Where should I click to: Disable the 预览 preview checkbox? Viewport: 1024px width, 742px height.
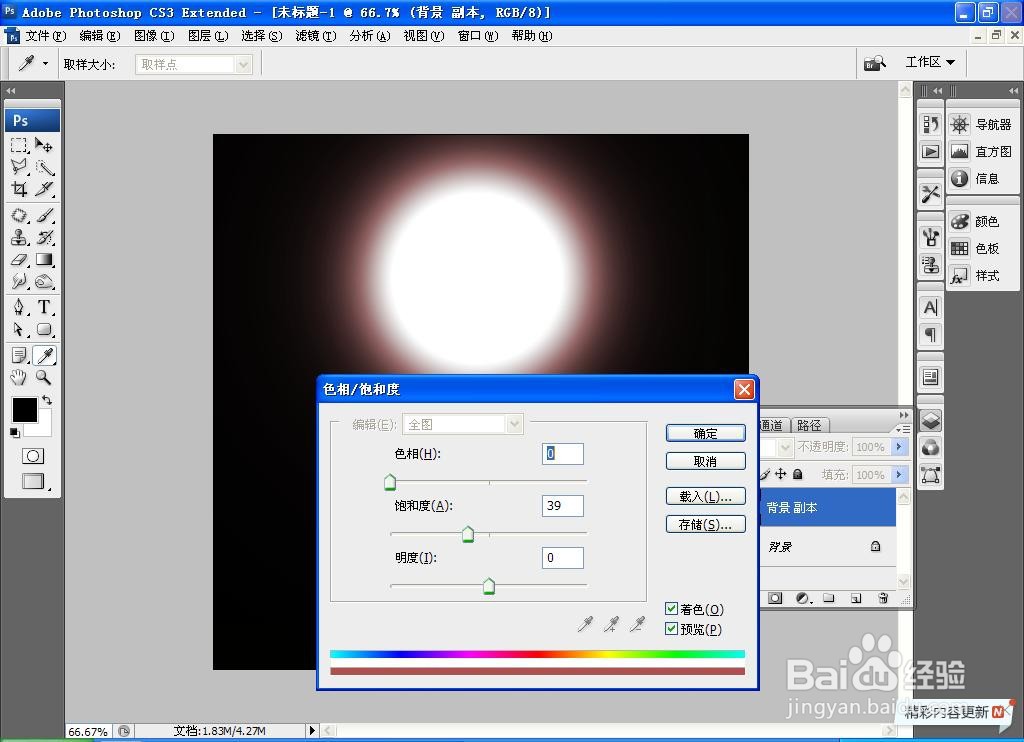pyautogui.click(x=670, y=629)
